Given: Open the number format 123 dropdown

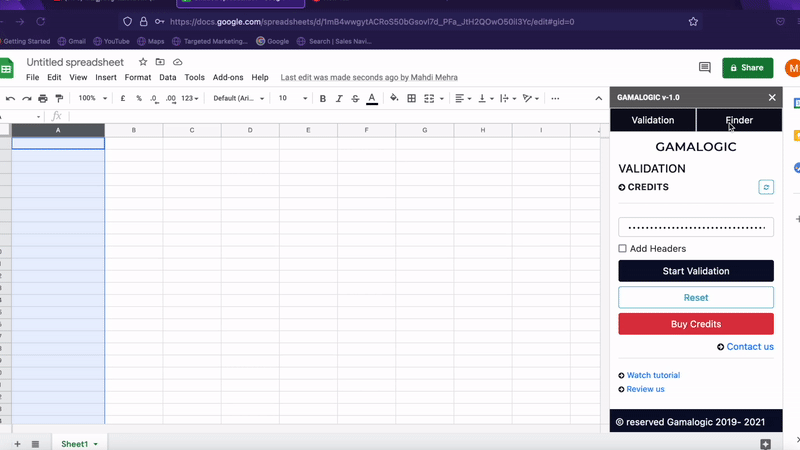Looking at the screenshot, I should pos(190,98).
